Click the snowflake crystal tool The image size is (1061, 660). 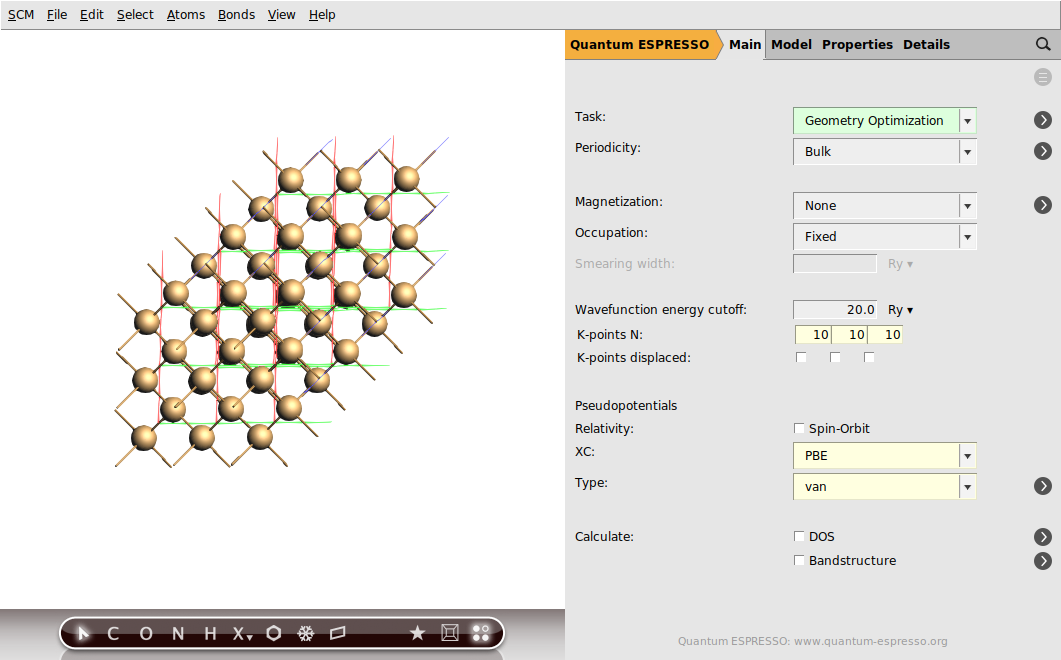click(306, 634)
